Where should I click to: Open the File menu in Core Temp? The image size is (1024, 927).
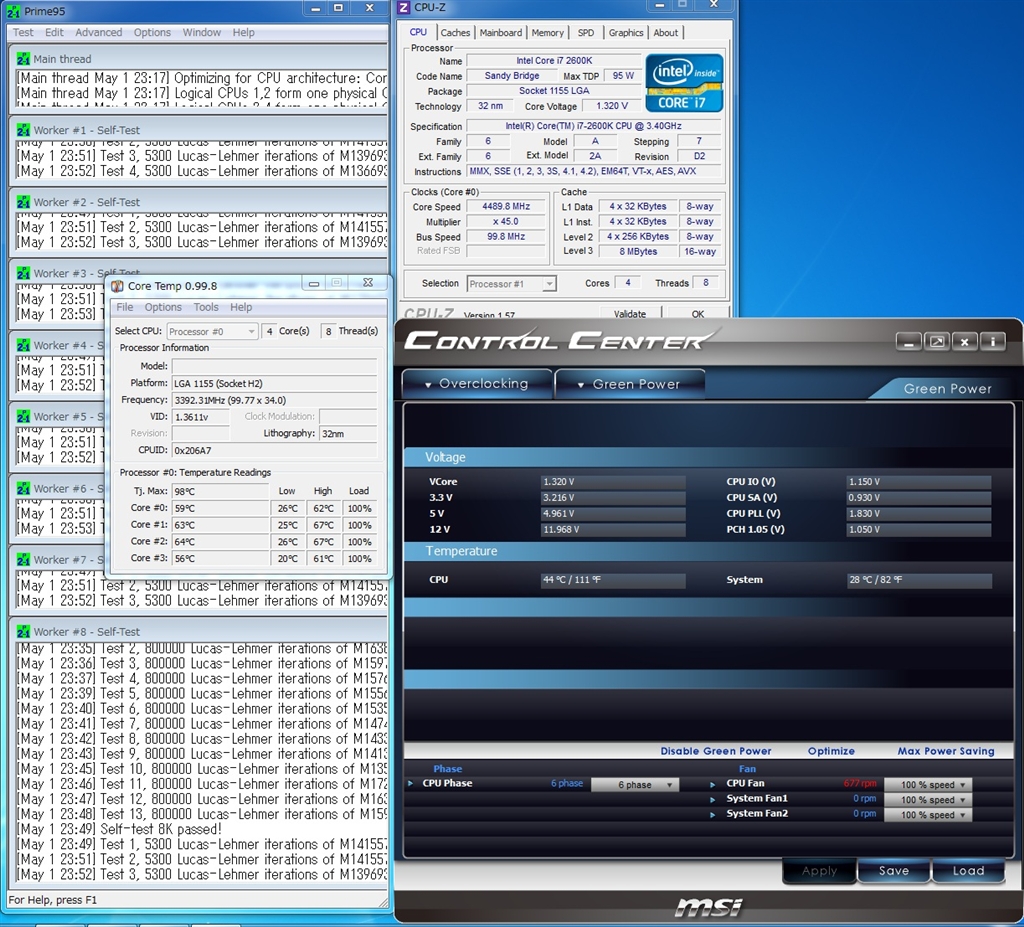125,307
